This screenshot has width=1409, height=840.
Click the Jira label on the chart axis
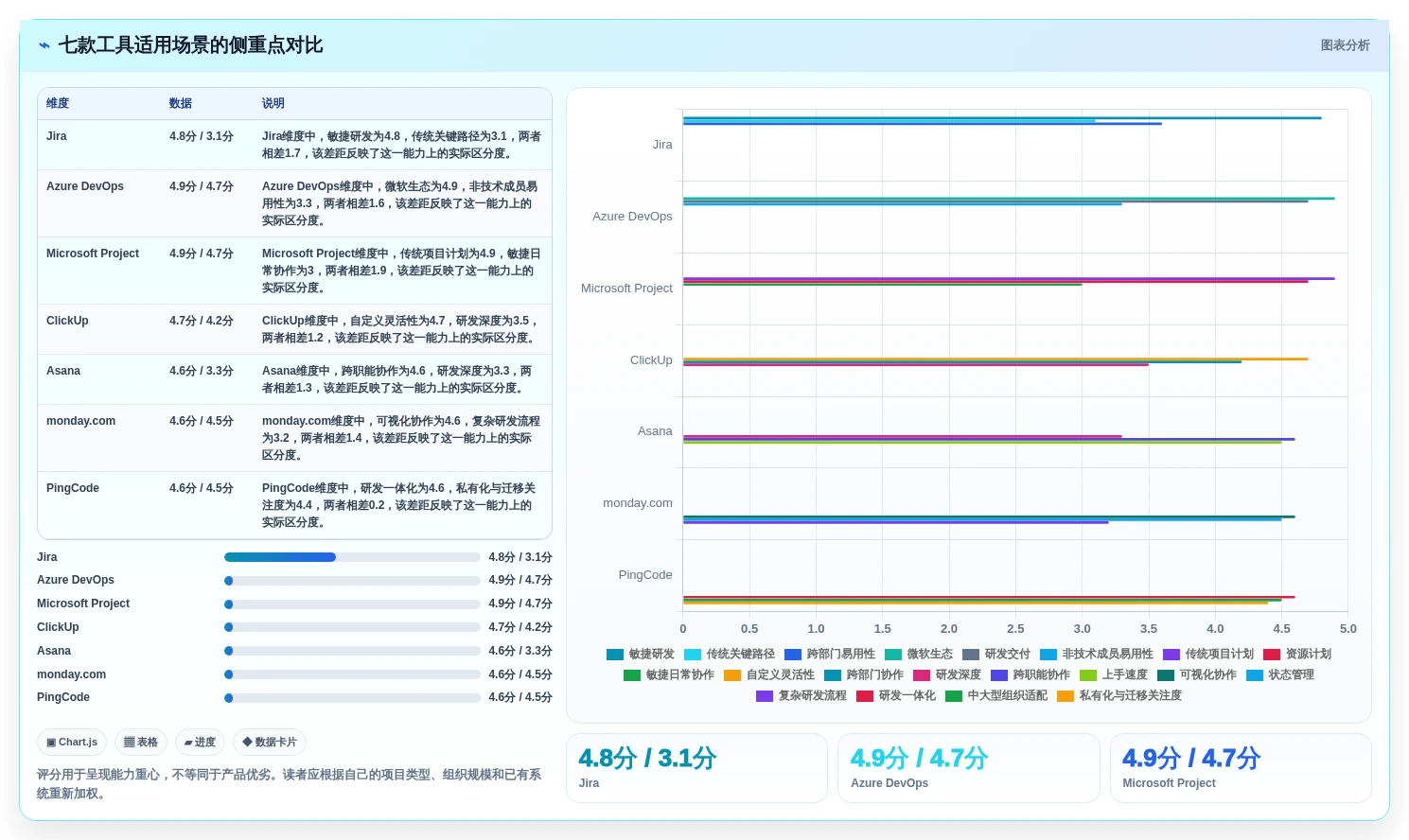pyautogui.click(x=662, y=145)
